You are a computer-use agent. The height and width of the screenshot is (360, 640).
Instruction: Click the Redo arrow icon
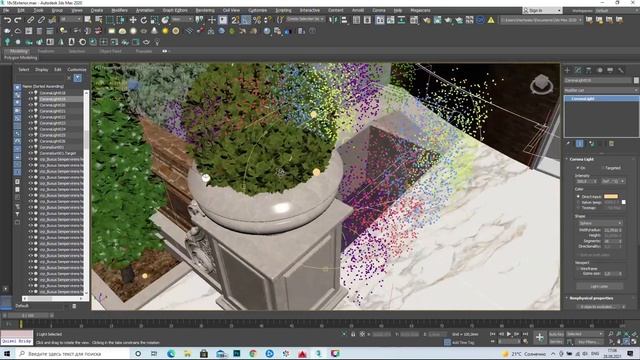[18, 20]
